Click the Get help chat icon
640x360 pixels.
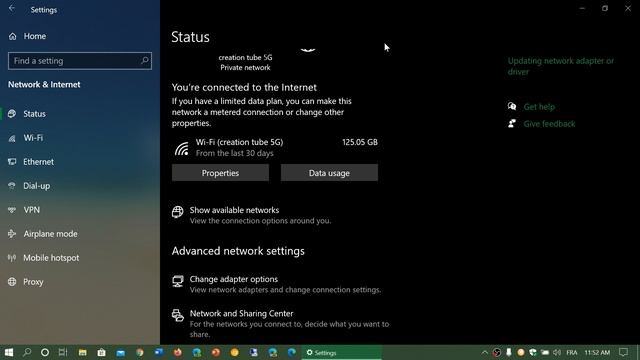pos(512,107)
